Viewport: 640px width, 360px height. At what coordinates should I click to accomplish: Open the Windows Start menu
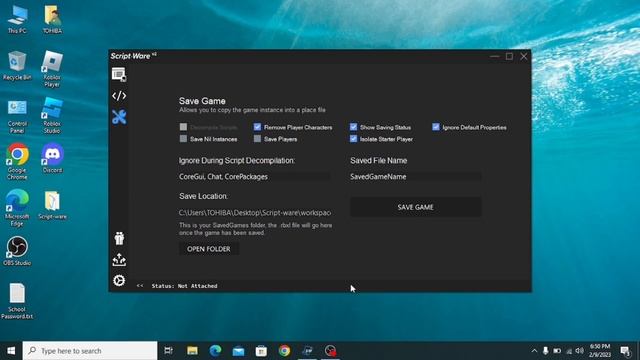point(11,351)
